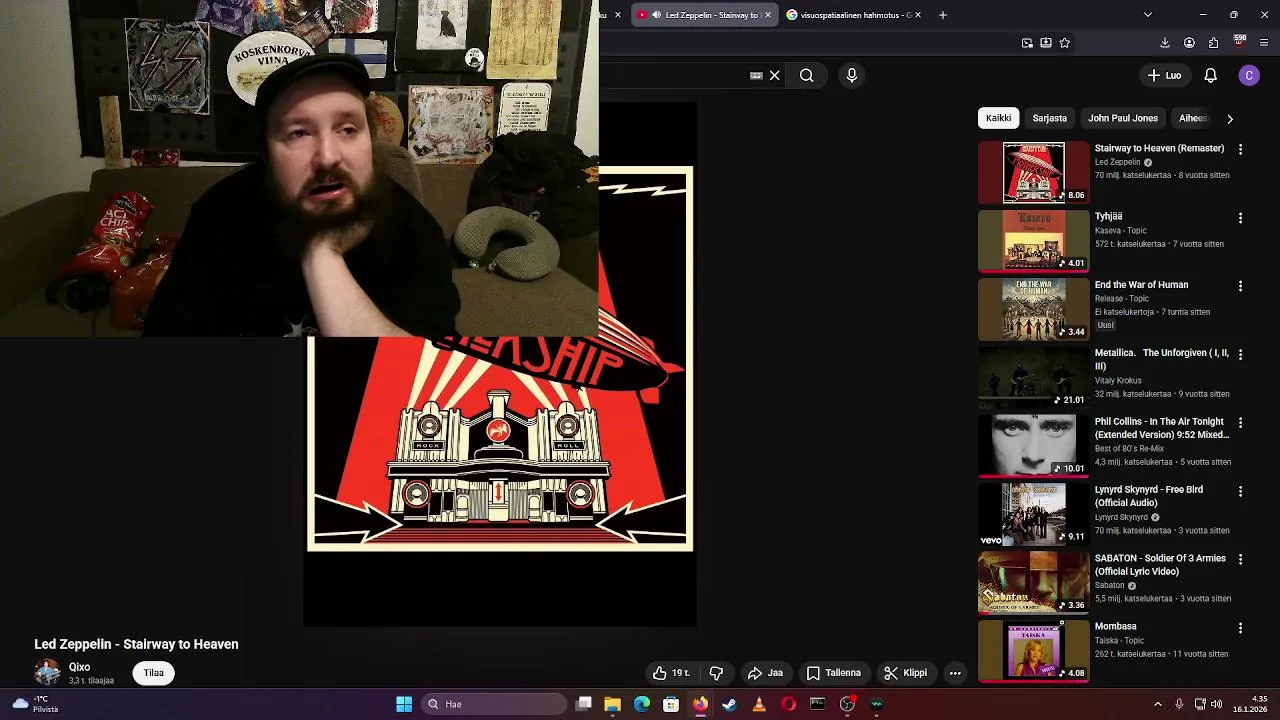The height and width of the screenshot is (720, 1280).
Task: Open the browser extensions puzzle icon
Action: pyautogui.click(x=1213, y=43)
